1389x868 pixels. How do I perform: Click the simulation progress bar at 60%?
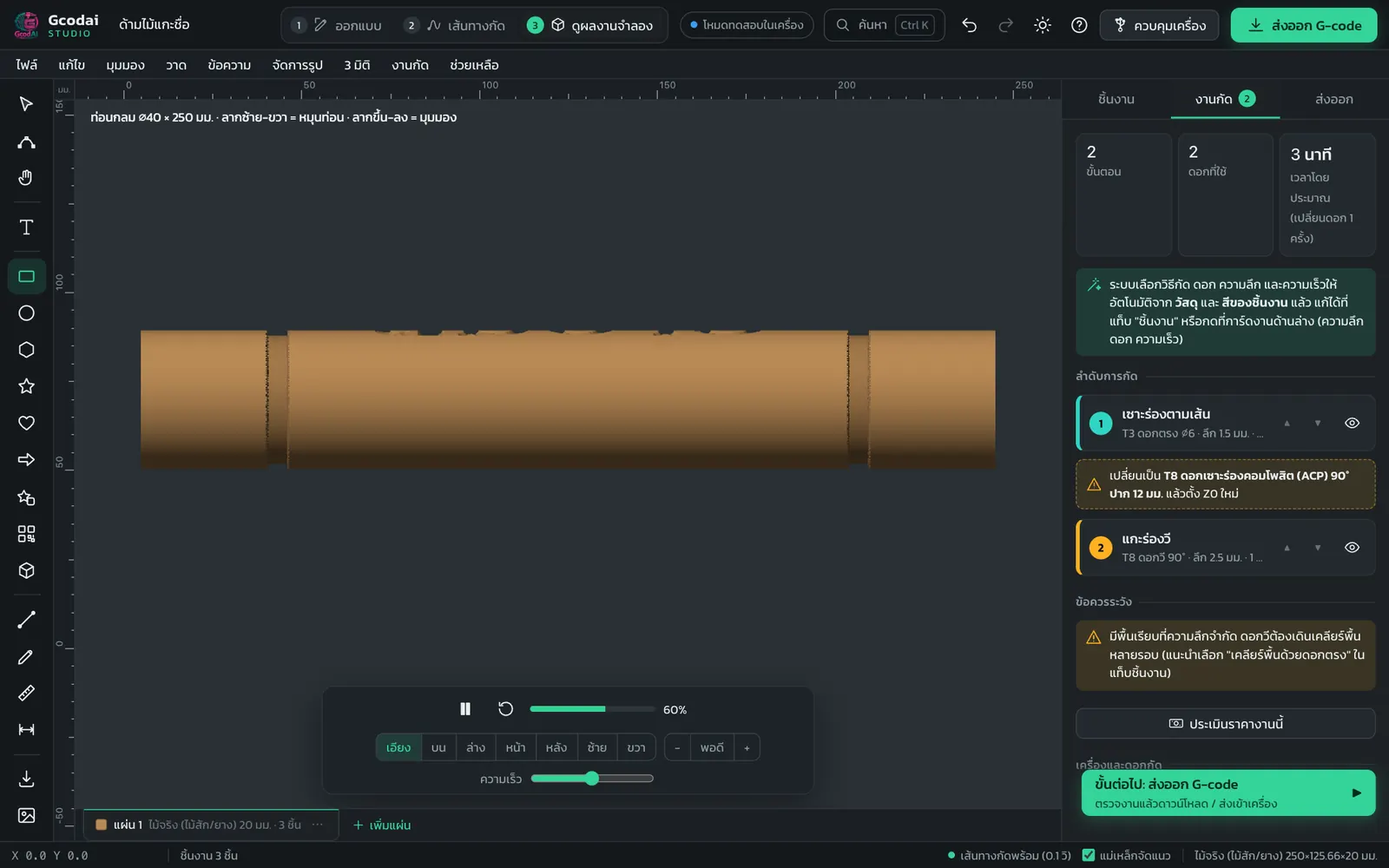tap(593, 709)
